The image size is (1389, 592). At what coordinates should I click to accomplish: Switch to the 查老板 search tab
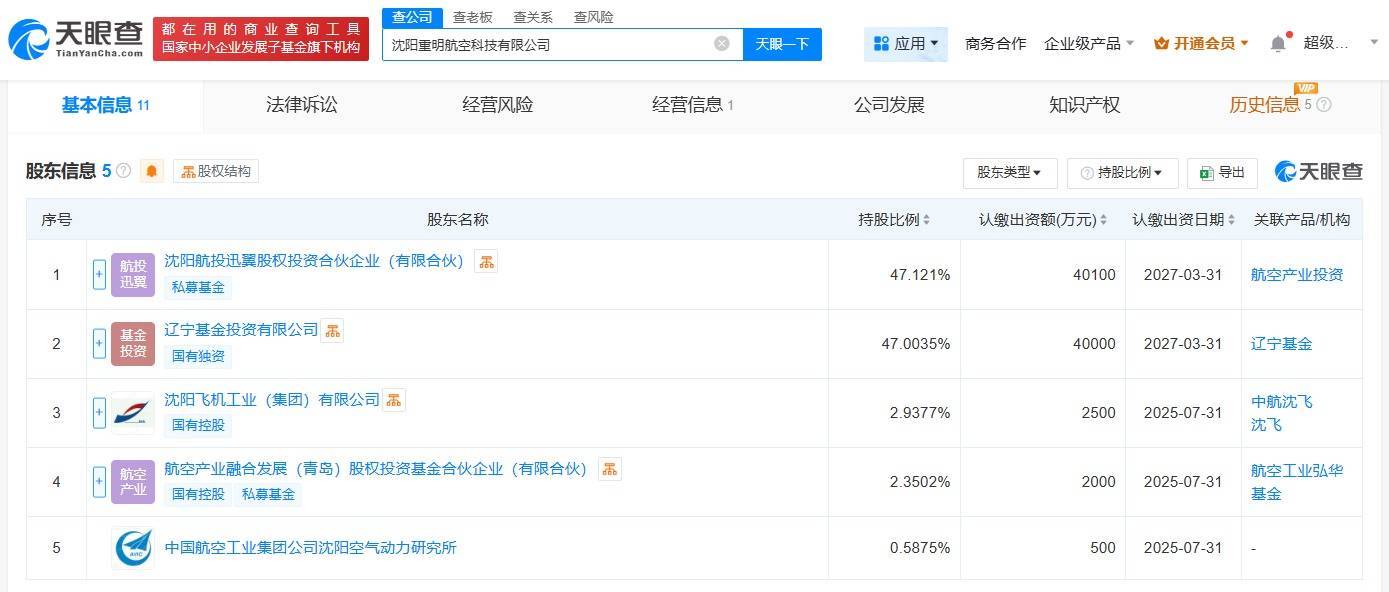[472, 17]
